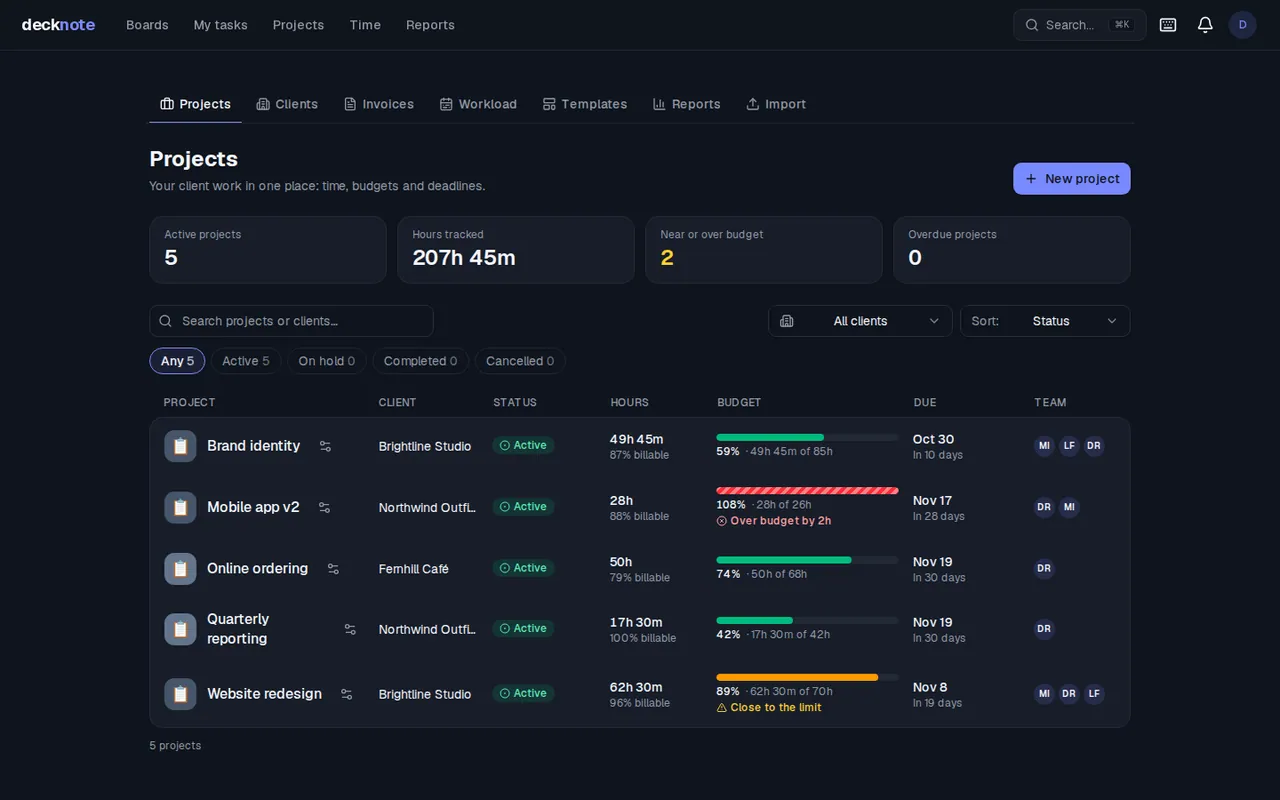Click DR avatar in Online ordering row
Screen dimensions: 1280x800
[x=1044, y=569]
